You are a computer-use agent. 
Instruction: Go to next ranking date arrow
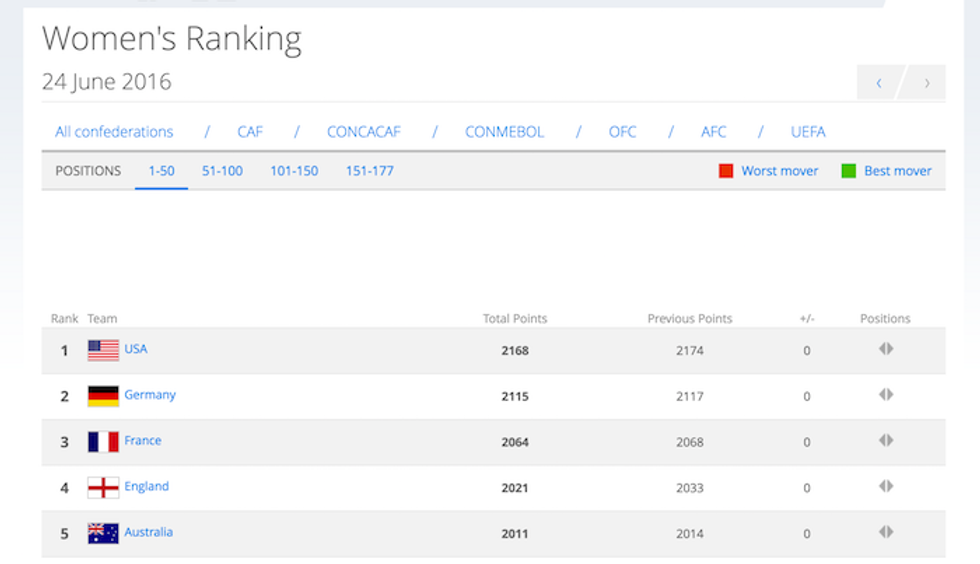coord(926,83)
